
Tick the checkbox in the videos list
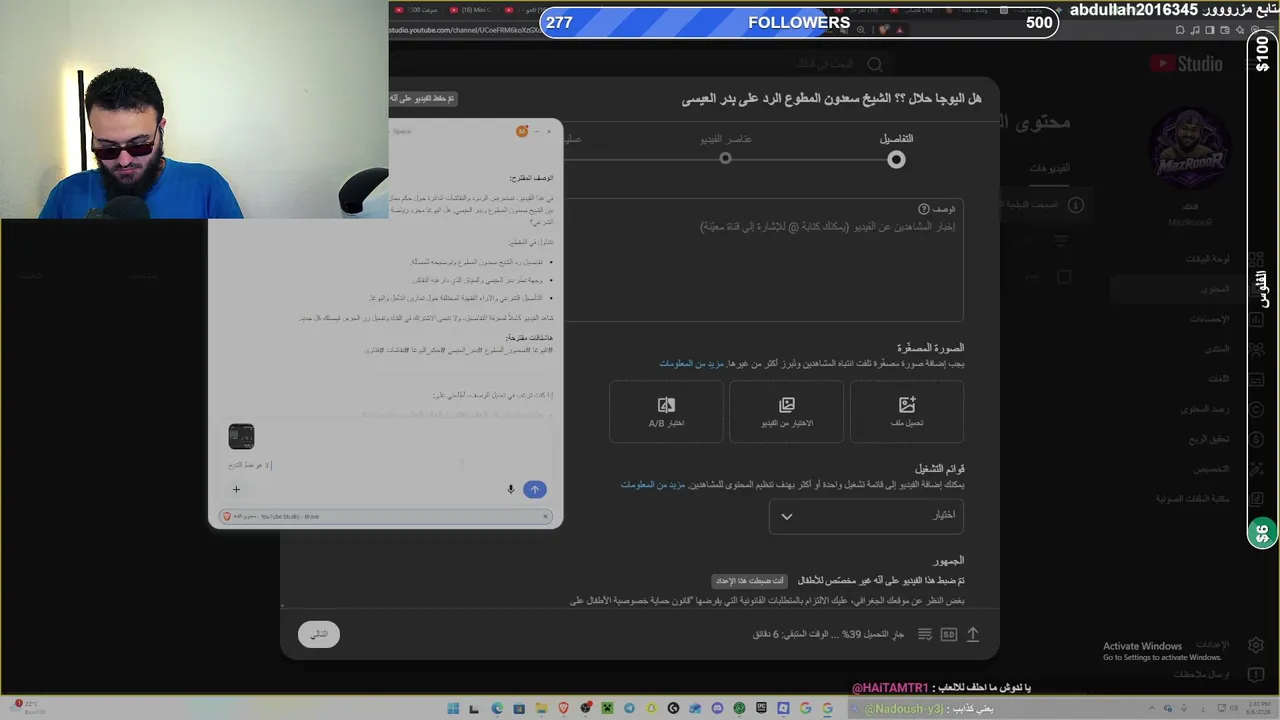click(x=1064, y=277)
